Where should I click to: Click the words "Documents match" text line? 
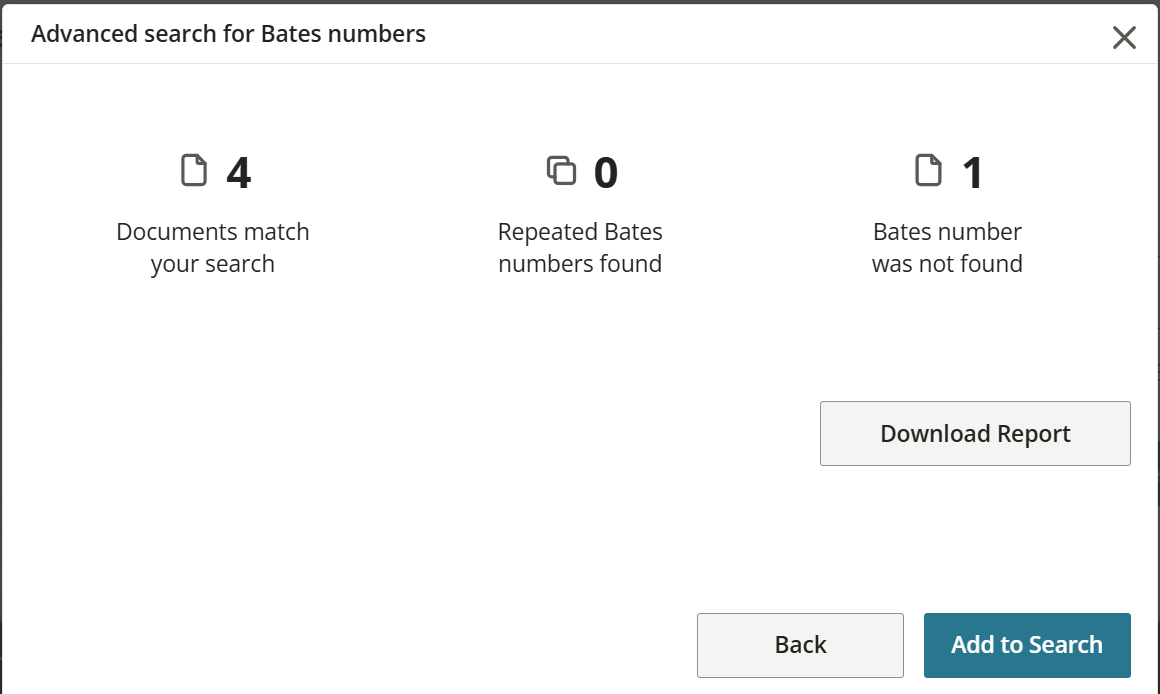(x=212, y=232)
